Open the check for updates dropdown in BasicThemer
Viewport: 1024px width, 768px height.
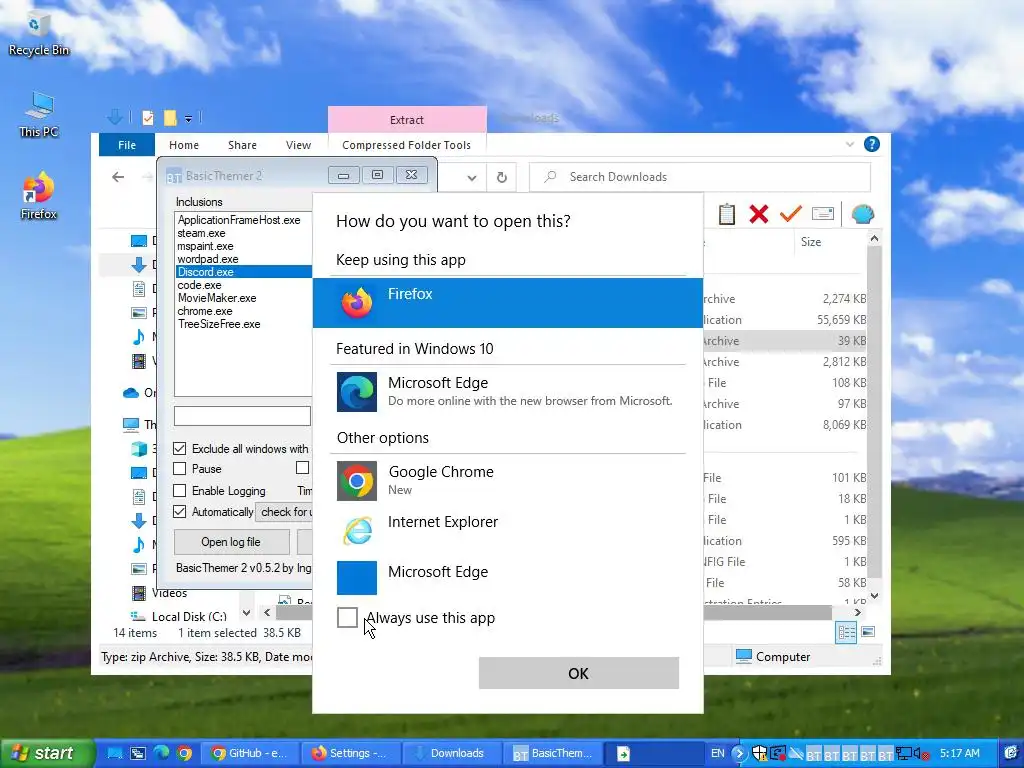click(284, 512)
